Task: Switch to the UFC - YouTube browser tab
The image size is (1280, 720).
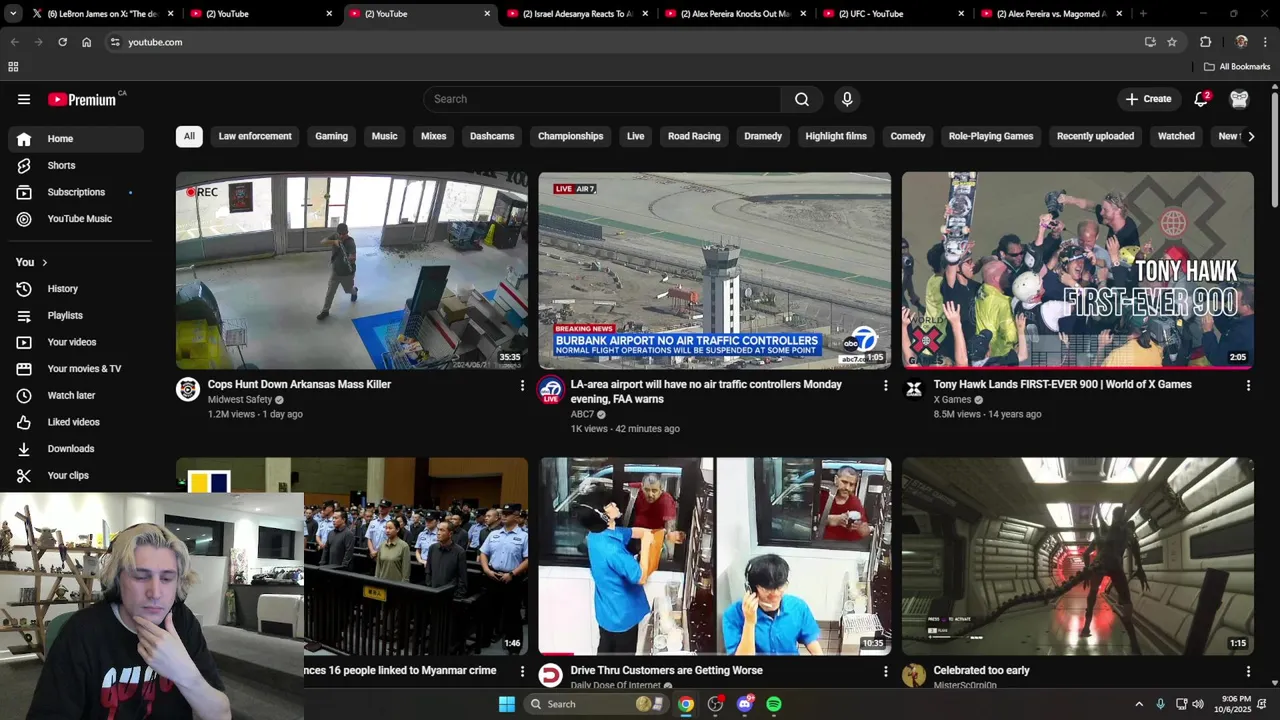Action: click(x=893, y=14)
